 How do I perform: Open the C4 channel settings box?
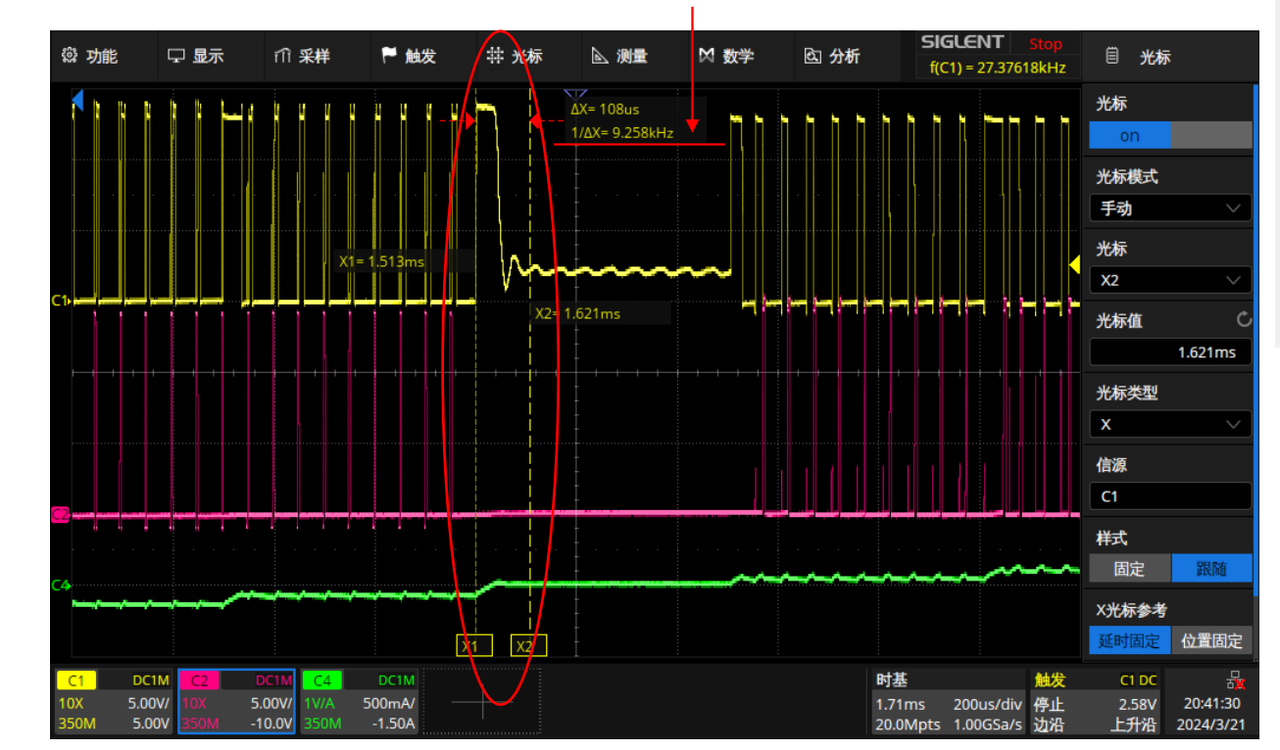click(x=359, y=702)
